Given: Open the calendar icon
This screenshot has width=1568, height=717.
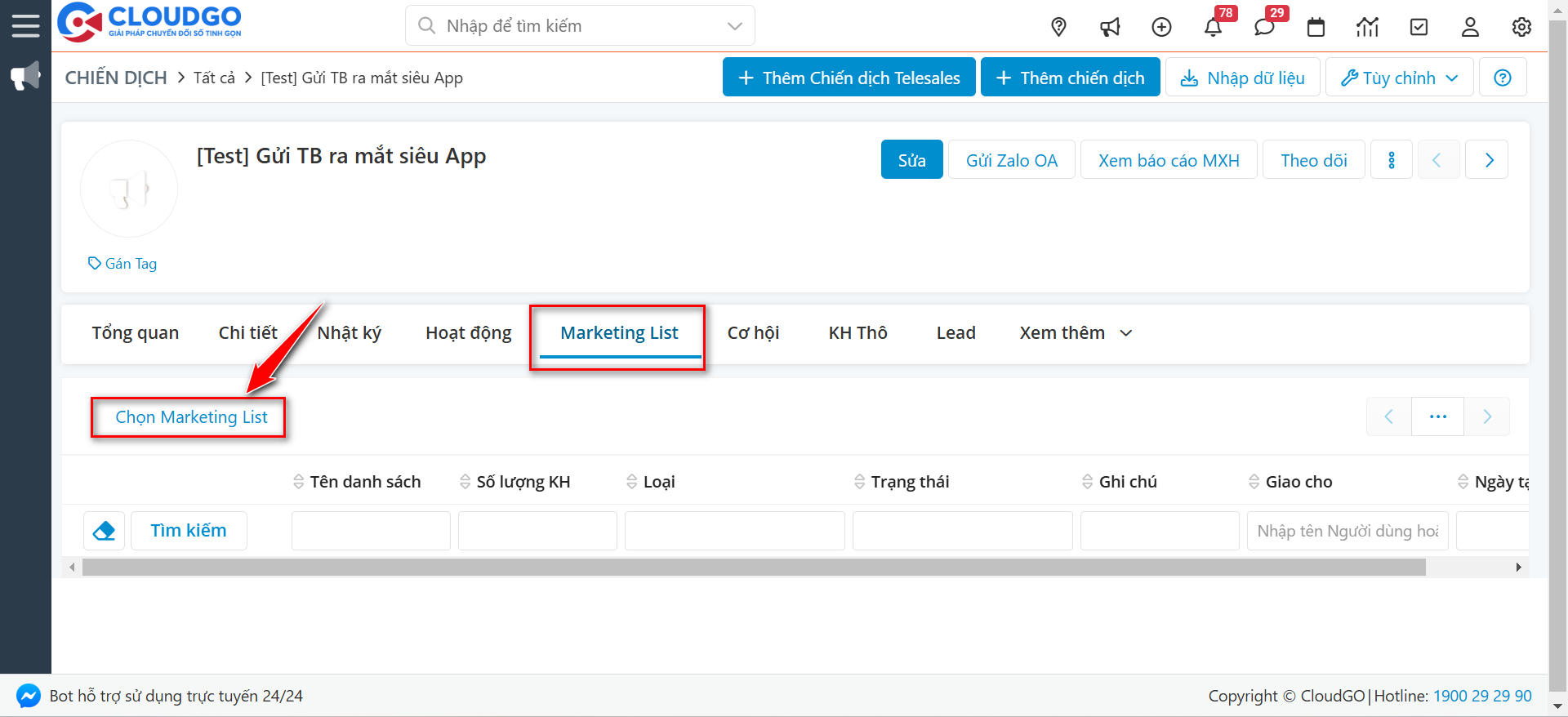Looking at the screenshot, I should coord(1316,27).
